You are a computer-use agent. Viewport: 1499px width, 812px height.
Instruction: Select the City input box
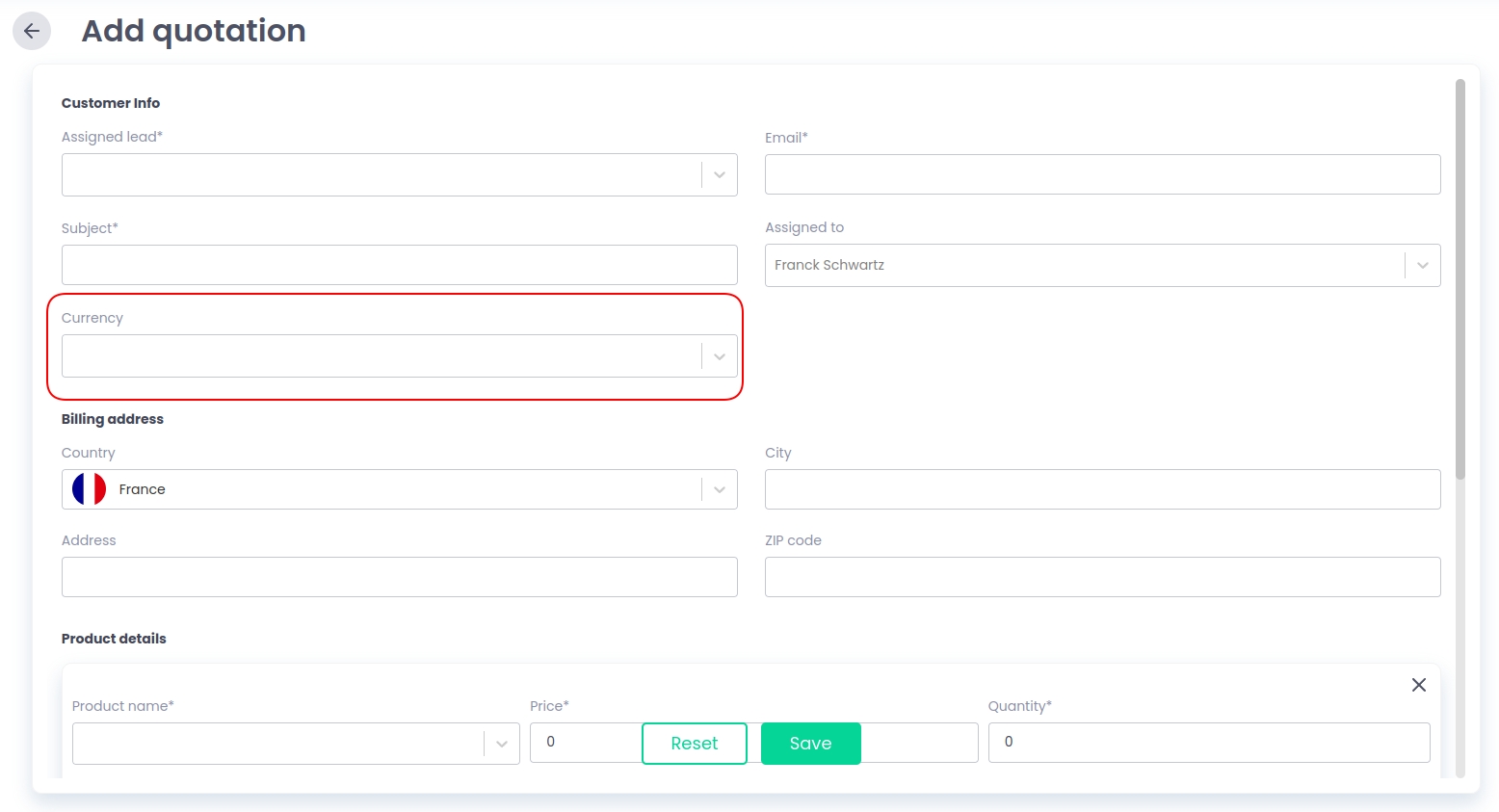[x=1102, y=489]
